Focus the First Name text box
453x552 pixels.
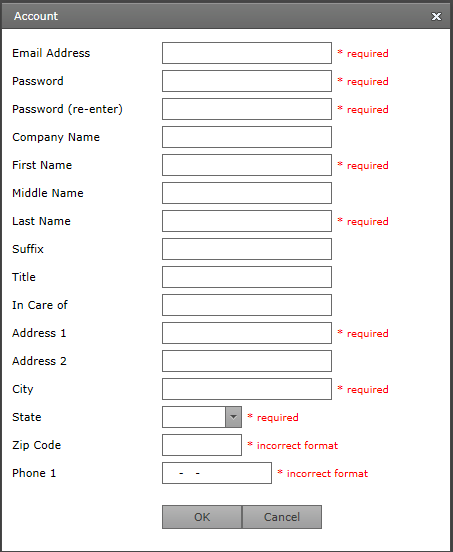coord(247,165)
